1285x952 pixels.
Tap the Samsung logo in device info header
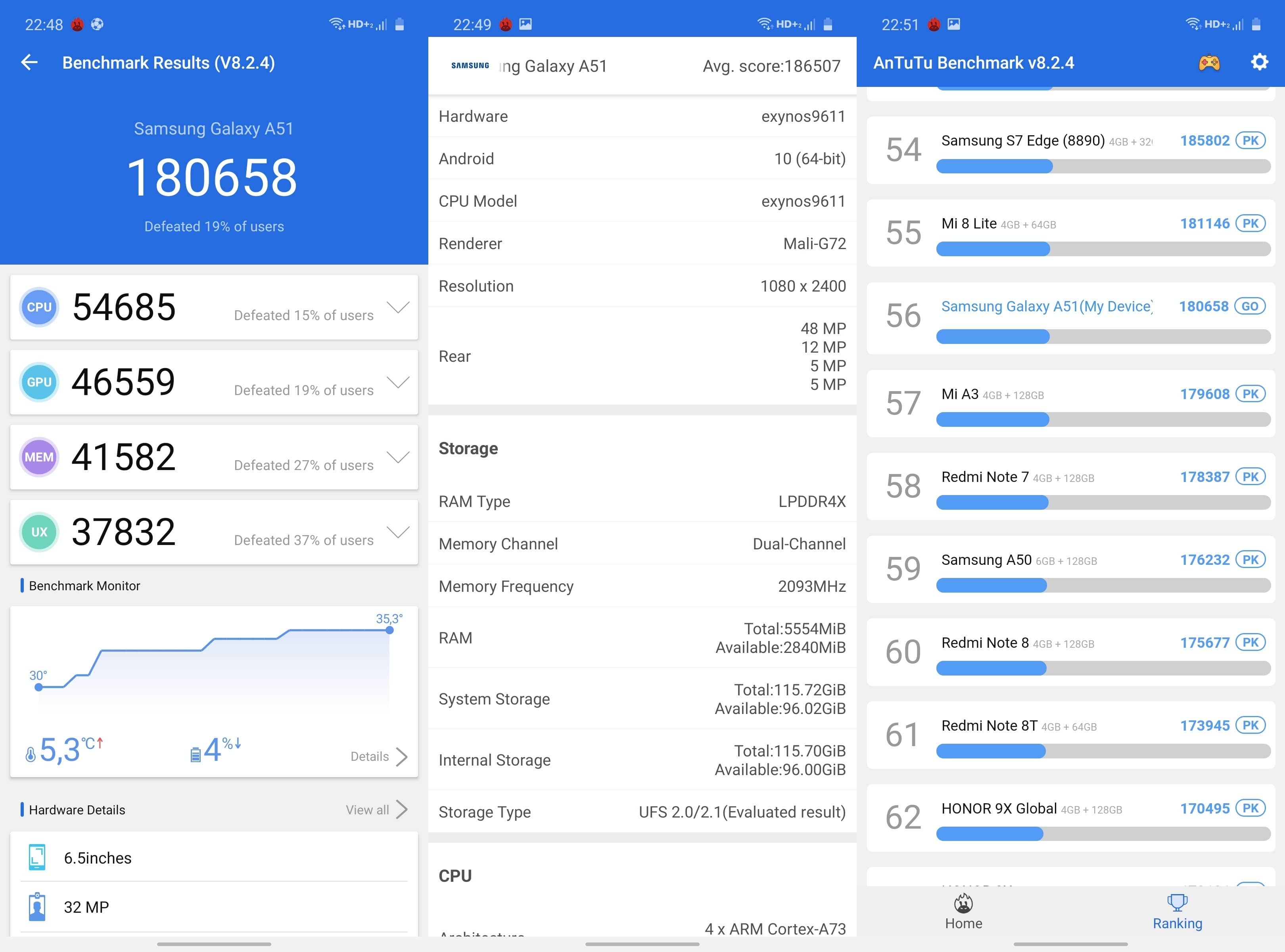point(470,66)
